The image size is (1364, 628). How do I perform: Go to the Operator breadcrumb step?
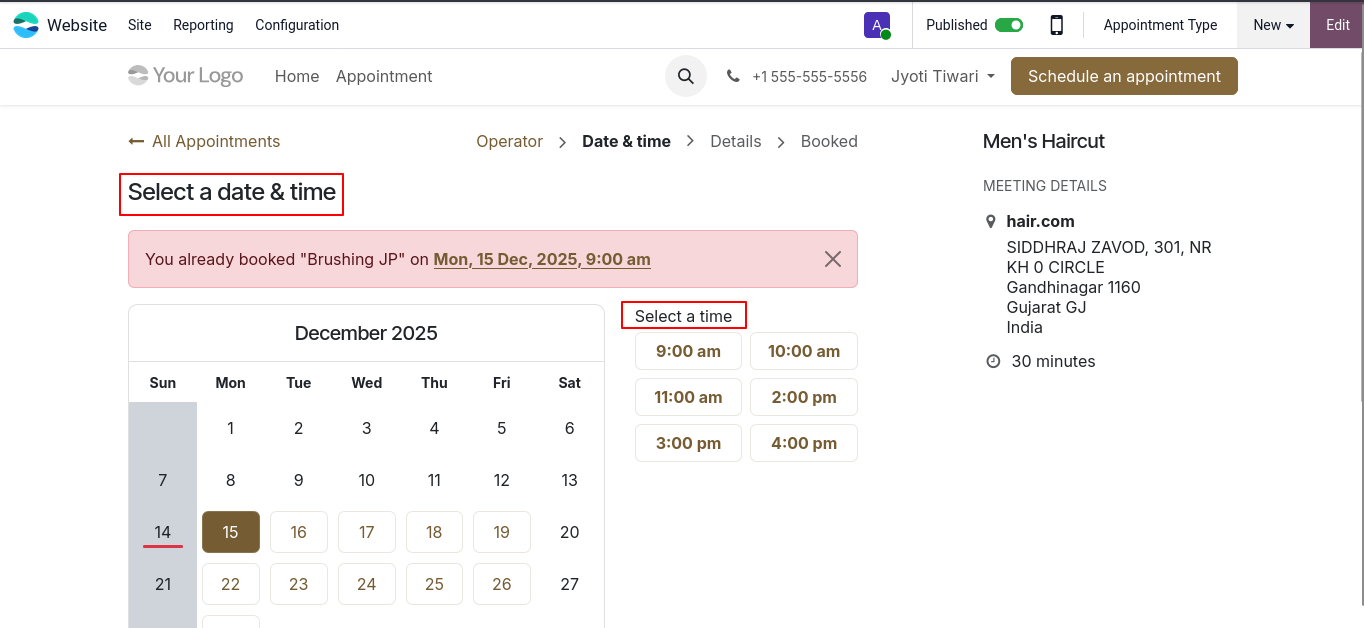tap(509, 141)
